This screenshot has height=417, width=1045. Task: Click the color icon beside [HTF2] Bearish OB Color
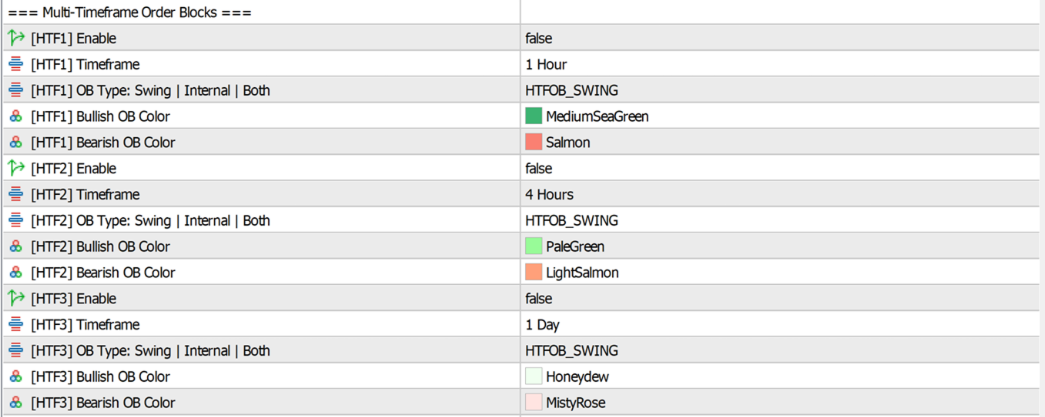pyautogui.click(x=16, y=272)
